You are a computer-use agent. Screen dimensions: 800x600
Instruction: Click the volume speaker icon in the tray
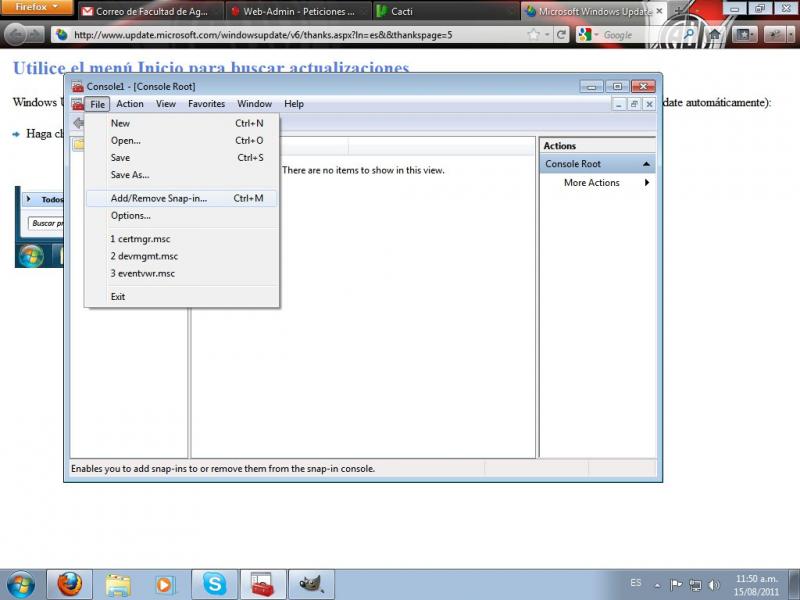tap(714, 585)
